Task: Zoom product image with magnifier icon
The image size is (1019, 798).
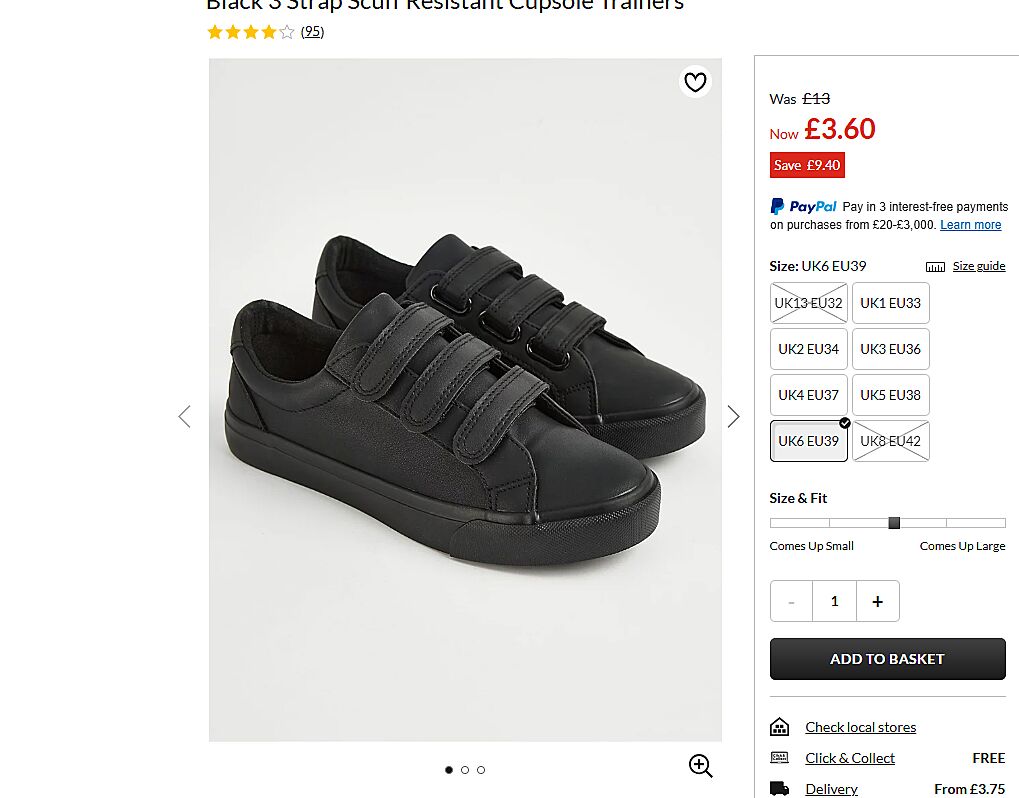Action: (x=700, y=766)
